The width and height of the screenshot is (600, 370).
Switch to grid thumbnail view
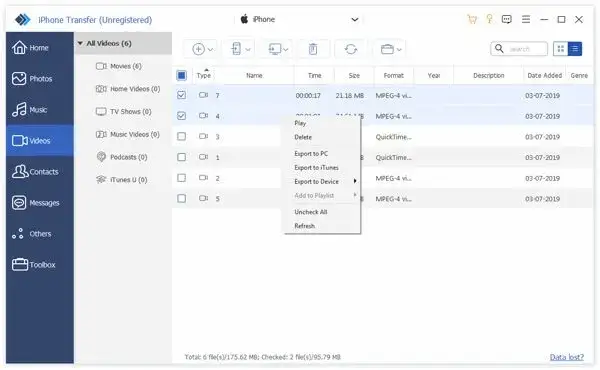561,49
